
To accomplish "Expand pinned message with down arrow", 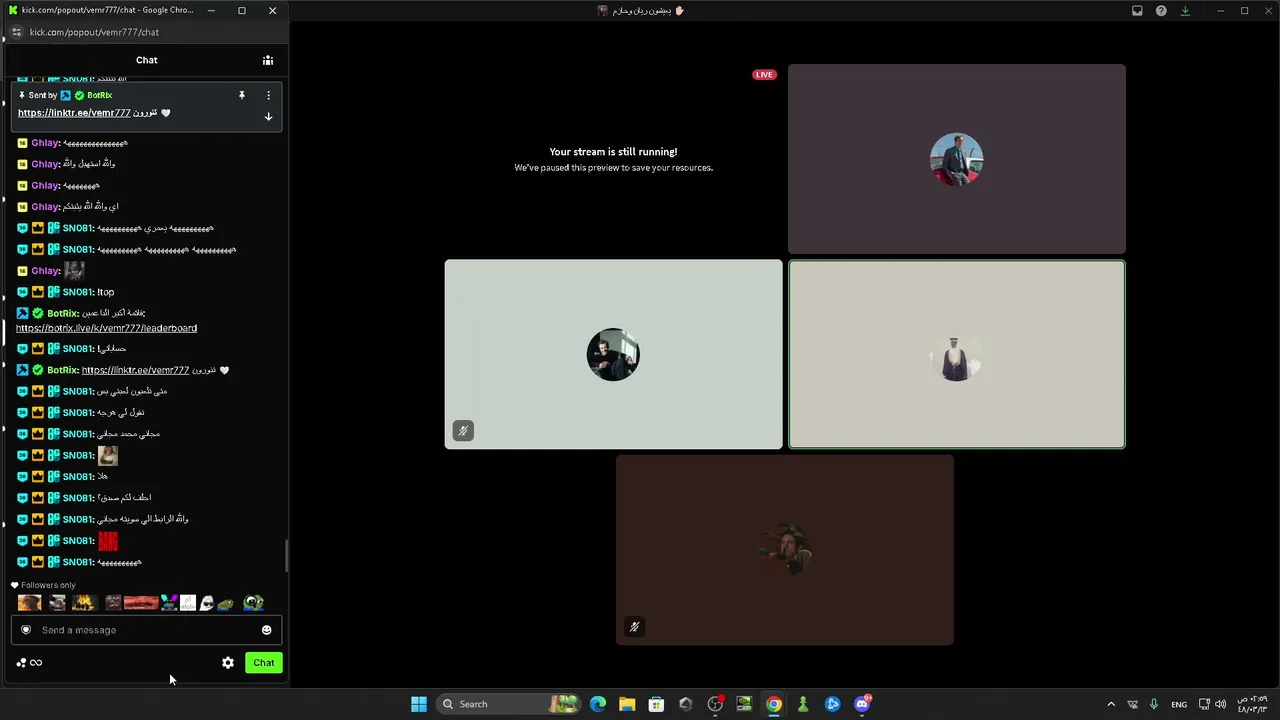I will [x=268, y=117].
